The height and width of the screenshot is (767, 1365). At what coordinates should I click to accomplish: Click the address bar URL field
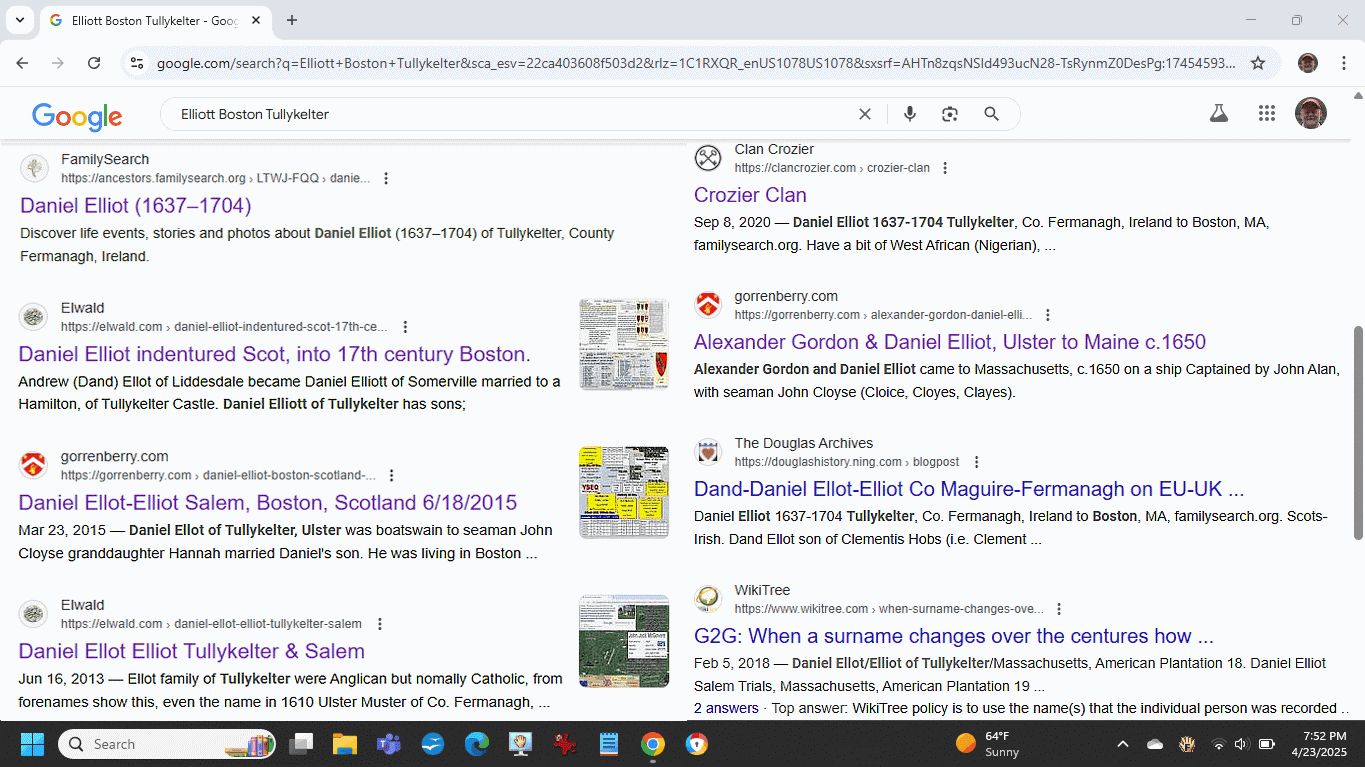pyautogui.click(x=695, y=63)
